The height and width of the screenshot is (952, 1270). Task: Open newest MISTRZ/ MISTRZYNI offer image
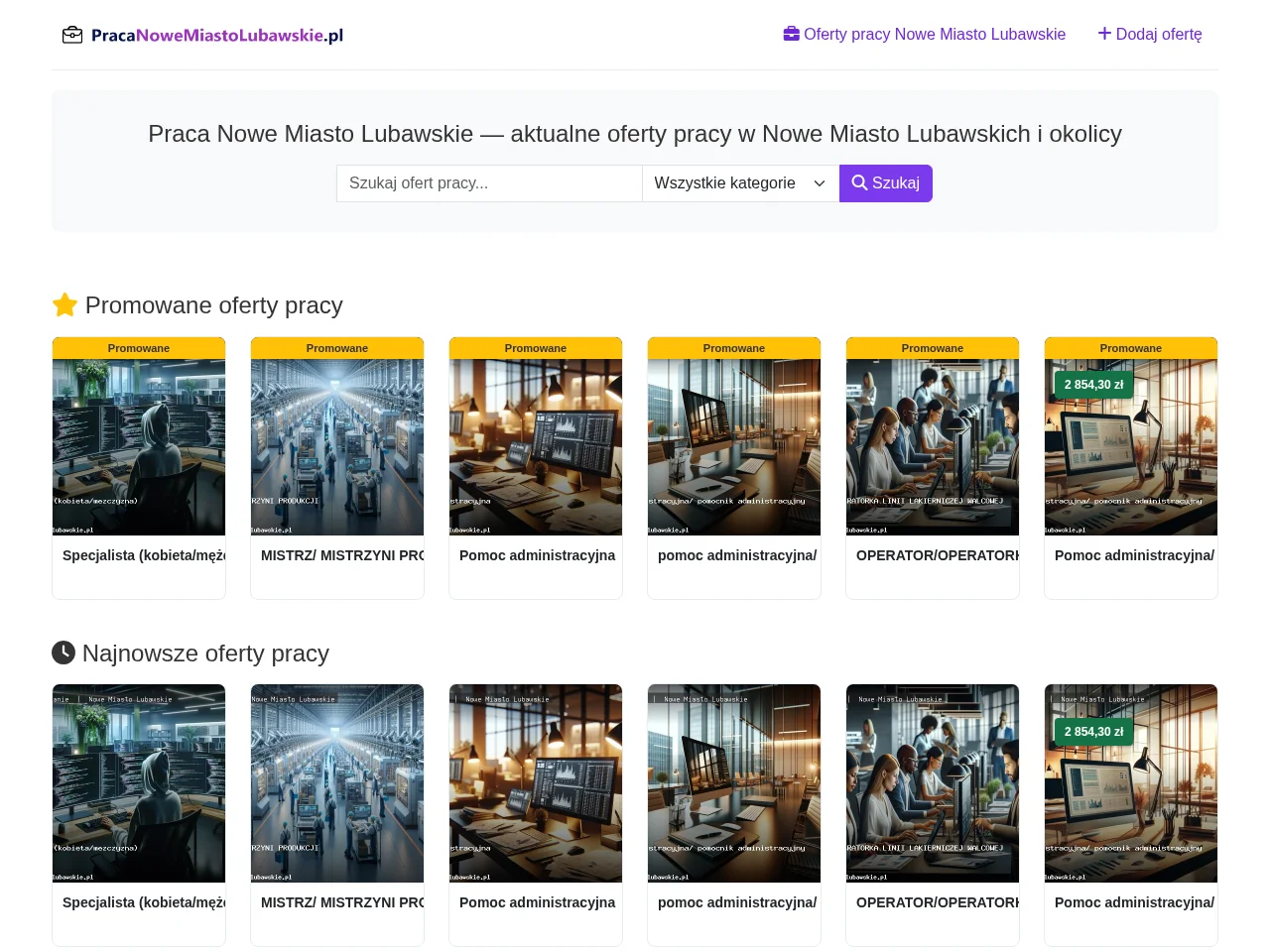pos(337,783)
